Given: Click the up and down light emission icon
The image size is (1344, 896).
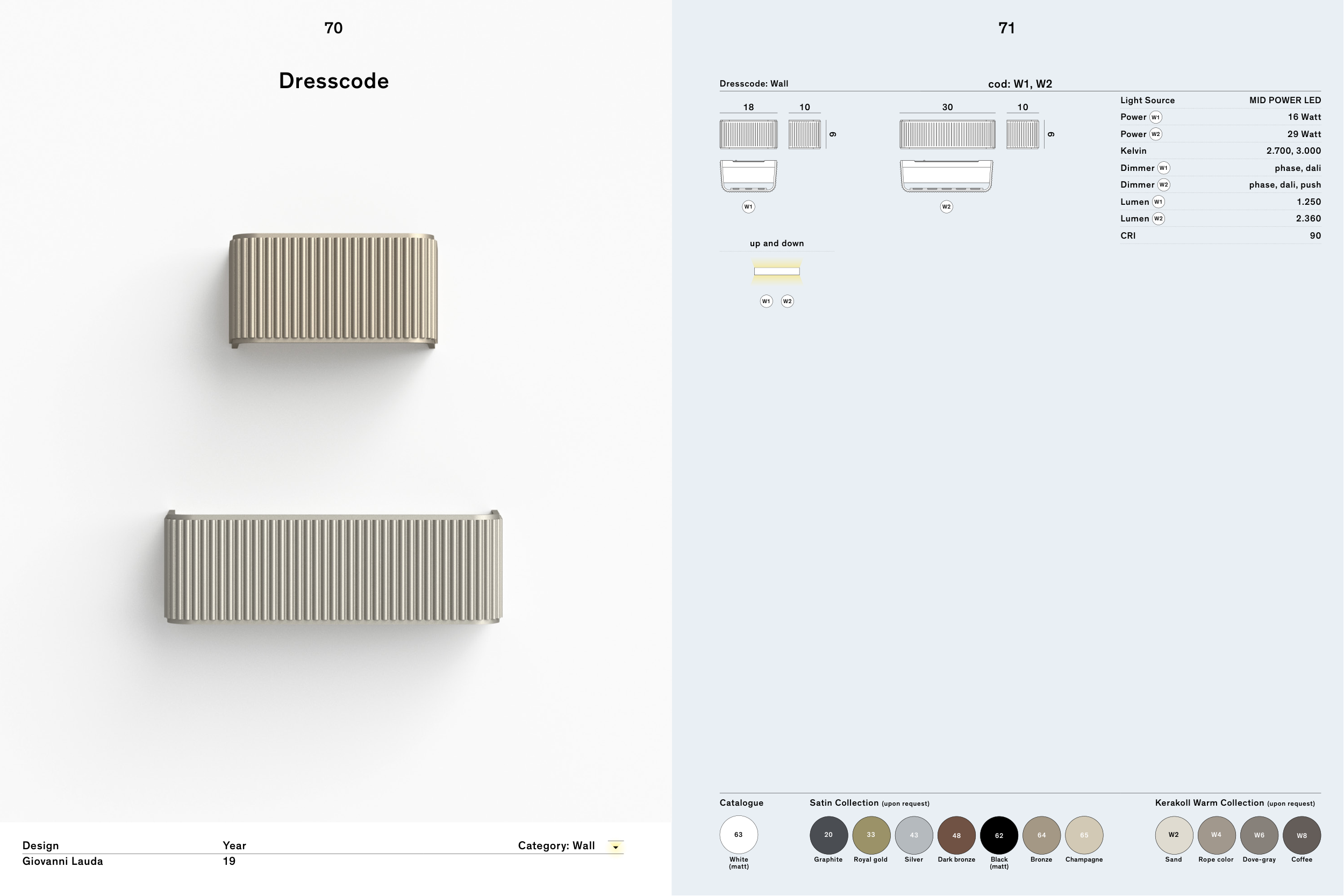Looking at the screenshot, I should [x=777, y=271].
